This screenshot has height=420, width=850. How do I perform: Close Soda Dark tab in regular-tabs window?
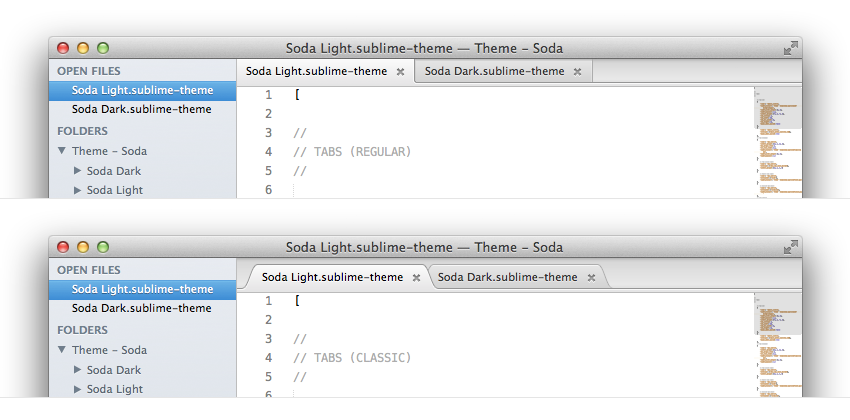point(578,72)
